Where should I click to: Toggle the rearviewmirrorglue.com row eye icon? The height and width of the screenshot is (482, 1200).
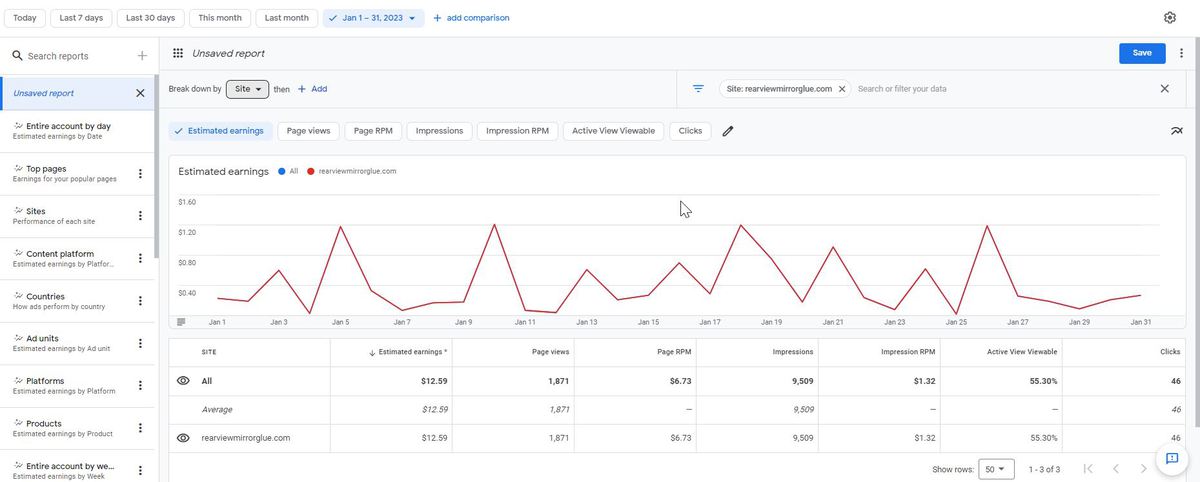tap(183, 438)
